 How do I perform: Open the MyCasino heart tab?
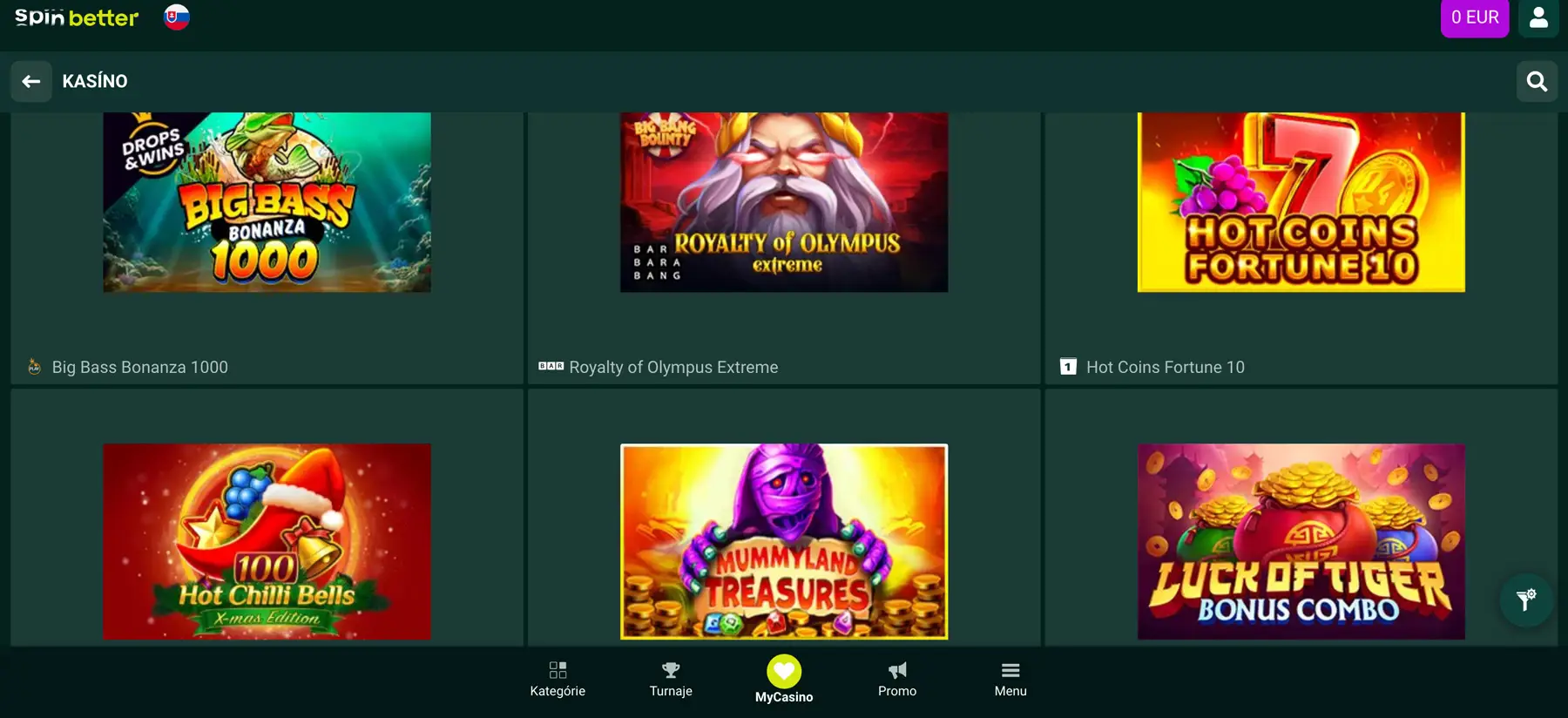[x=784, y=679]
